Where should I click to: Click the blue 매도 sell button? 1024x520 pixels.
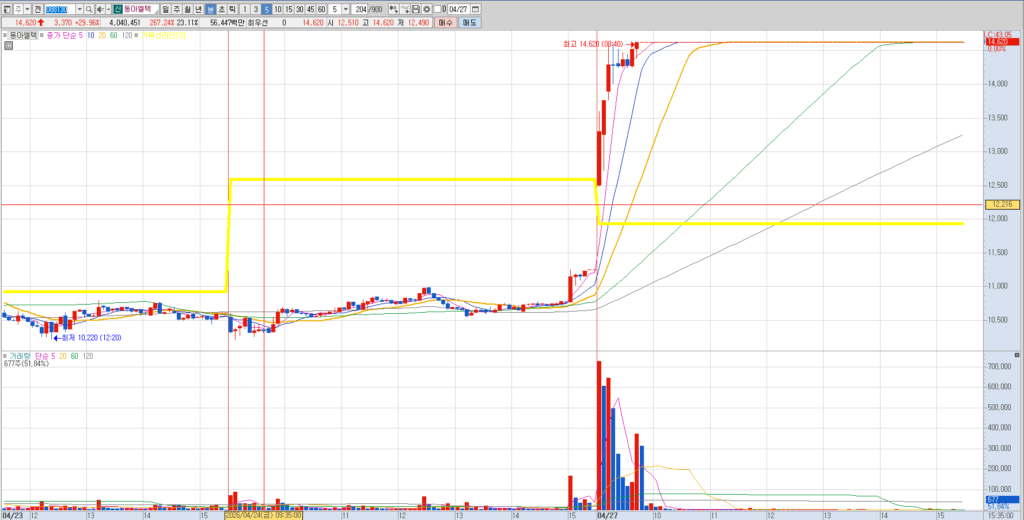pos(470,22)
